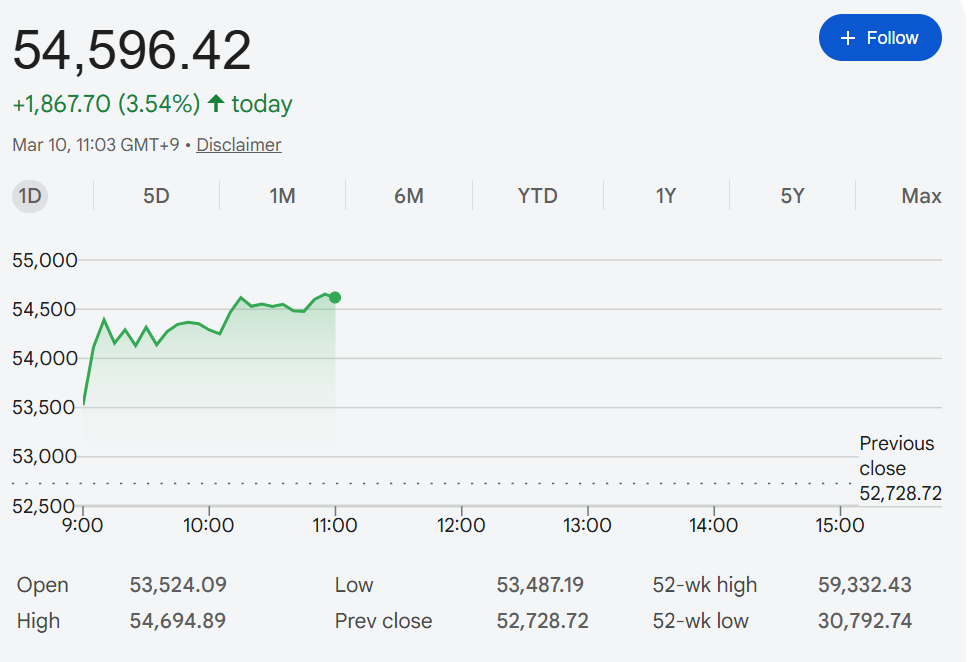Click the green up arrow icon
The image size is (969, 662).
(x=216, y=103)
